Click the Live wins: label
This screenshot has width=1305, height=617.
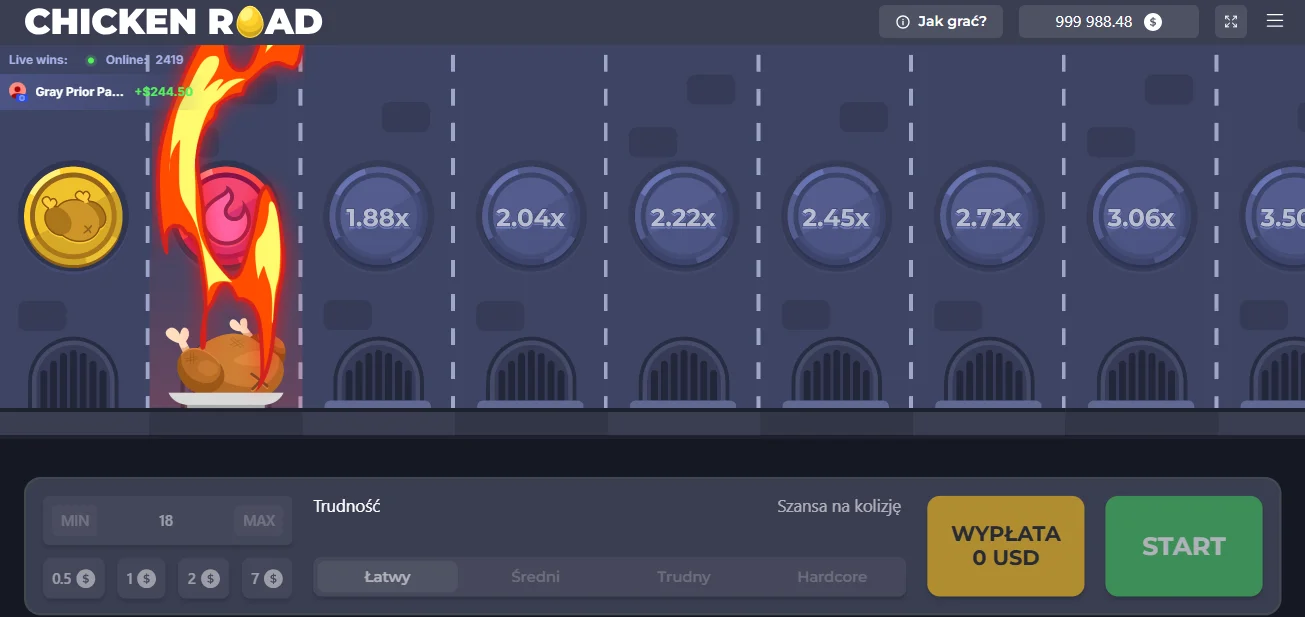38,60
